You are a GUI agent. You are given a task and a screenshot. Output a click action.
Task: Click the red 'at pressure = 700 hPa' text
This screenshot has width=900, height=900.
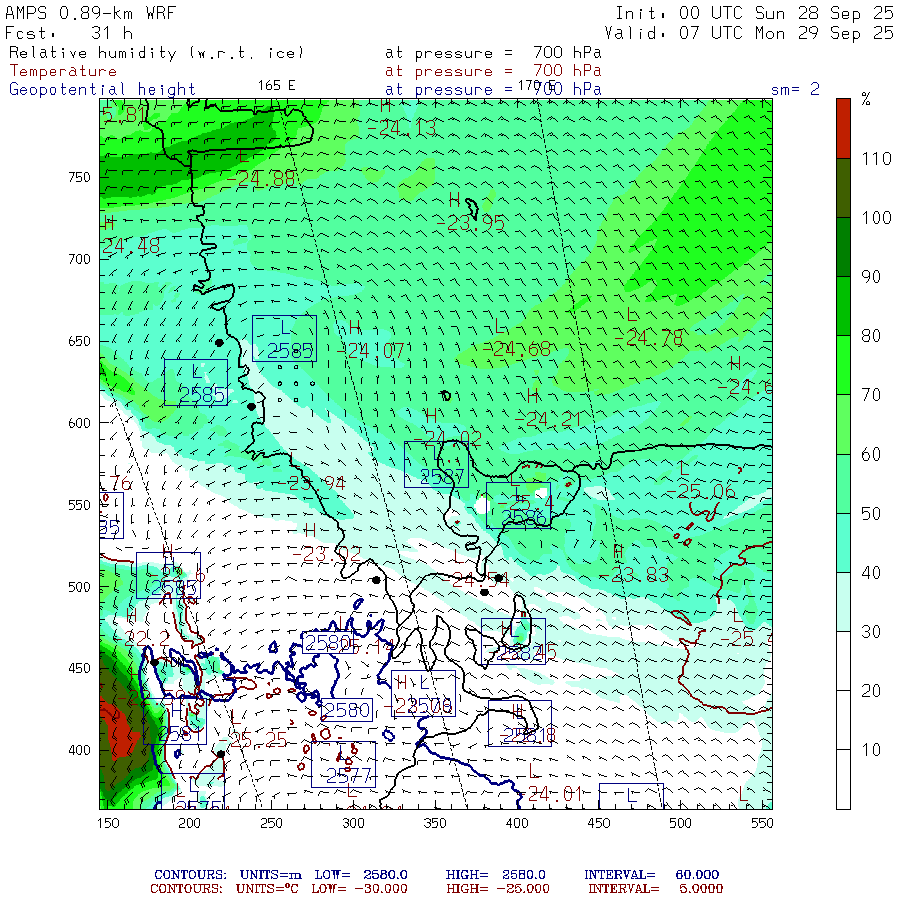(x=493, y=71)
